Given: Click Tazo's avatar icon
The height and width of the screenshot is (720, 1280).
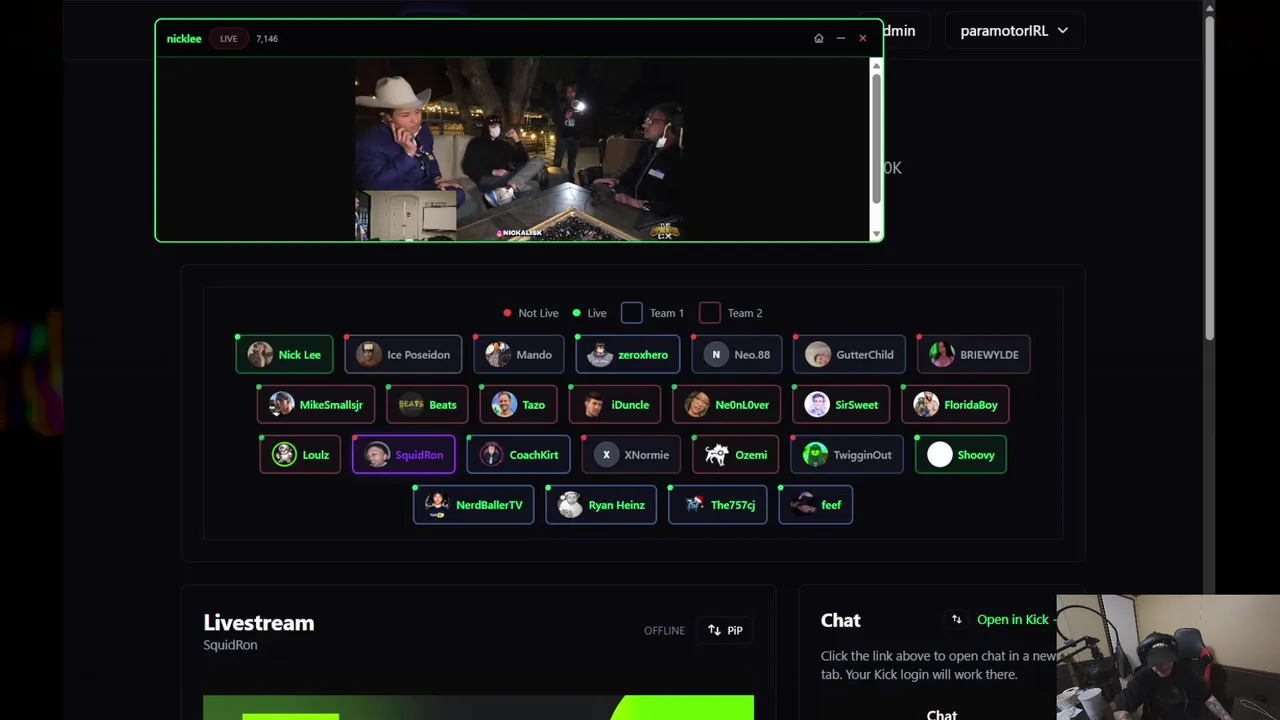Looking at the screenshot, I should (x=504, y=405).
